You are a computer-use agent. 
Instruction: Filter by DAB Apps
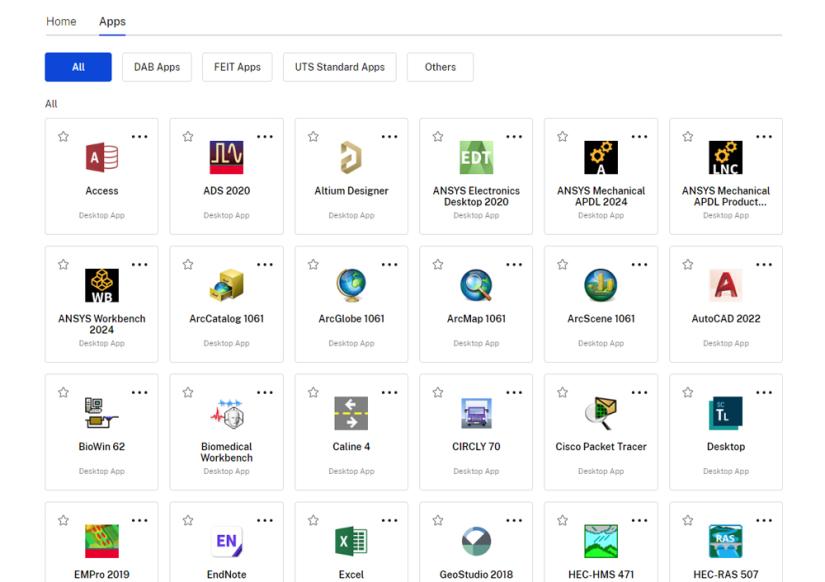[157, 67]
